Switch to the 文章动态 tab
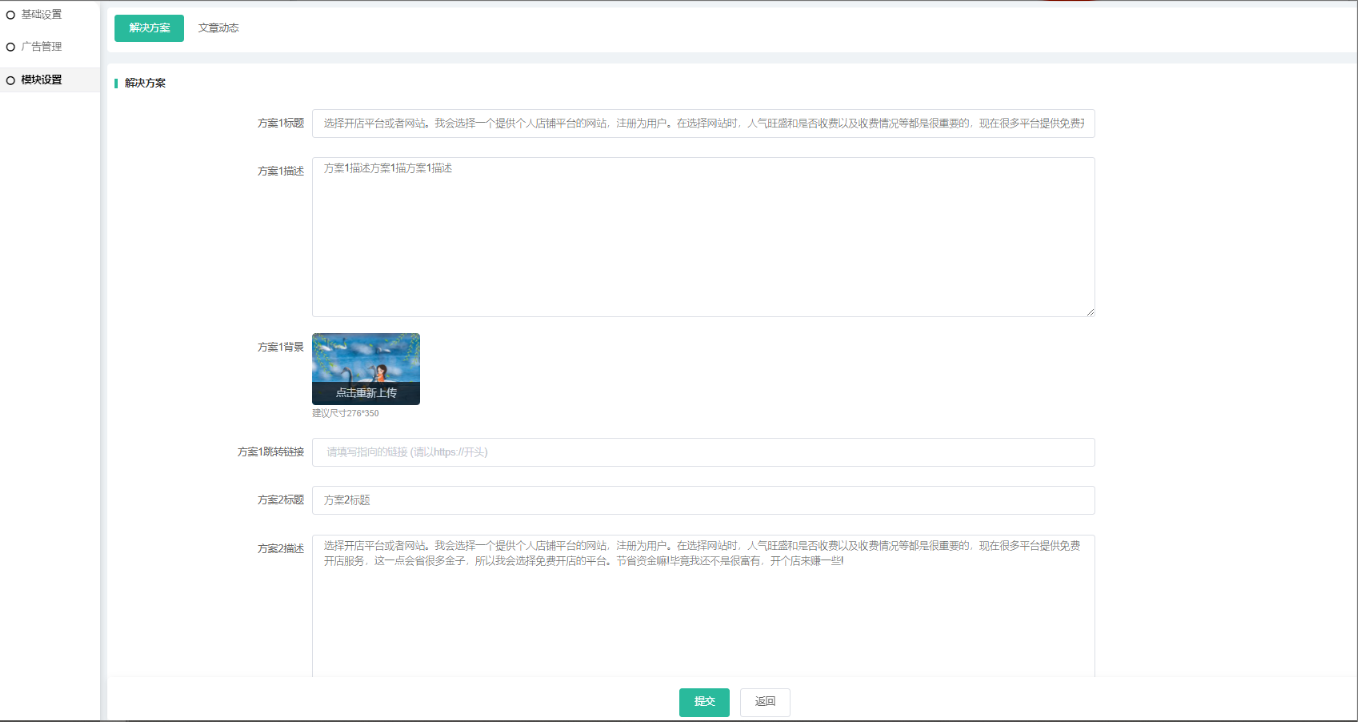The image size is (1358, 722). 218,28
